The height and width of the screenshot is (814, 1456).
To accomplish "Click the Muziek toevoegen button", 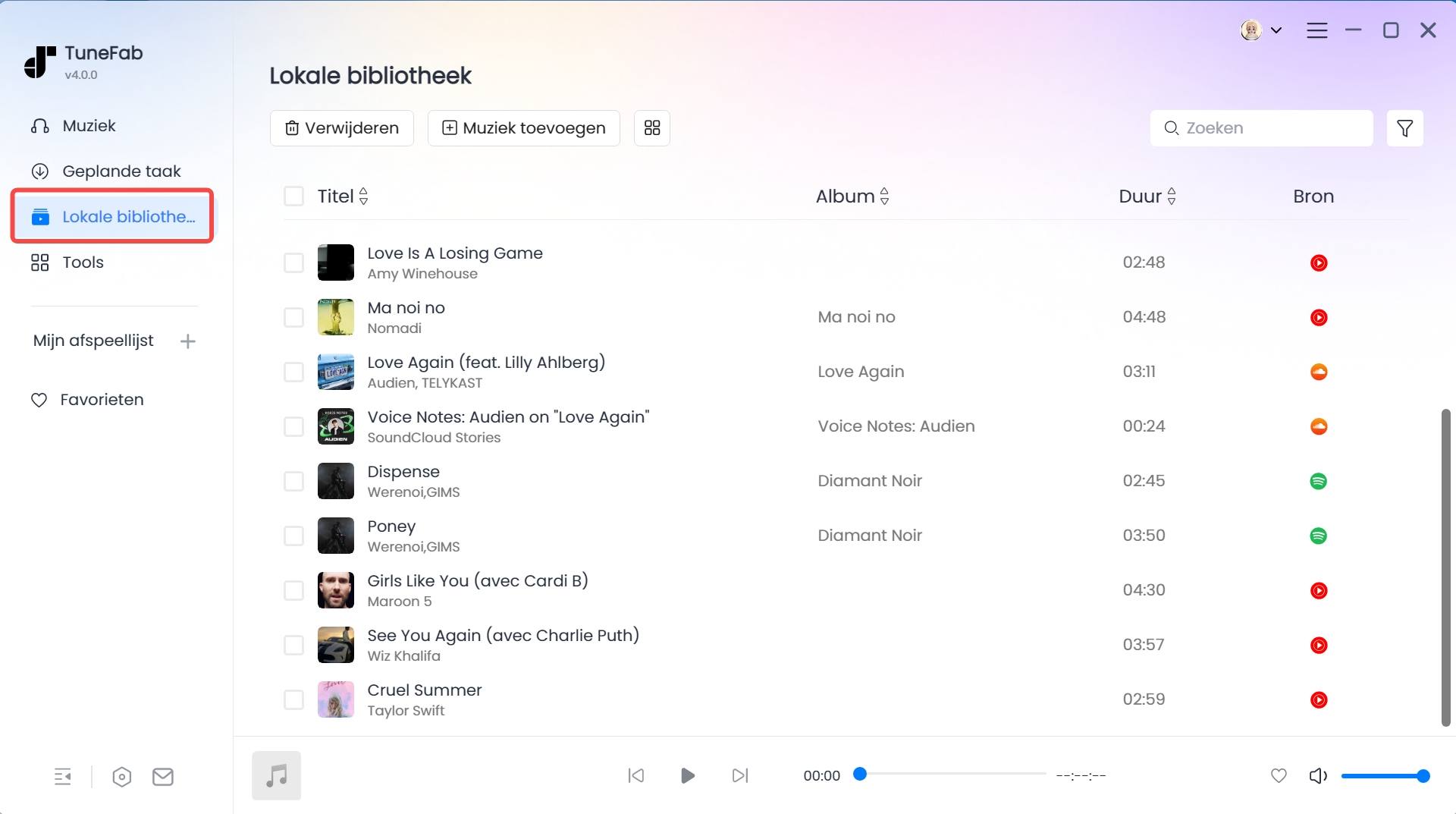I will pos(523,128).
